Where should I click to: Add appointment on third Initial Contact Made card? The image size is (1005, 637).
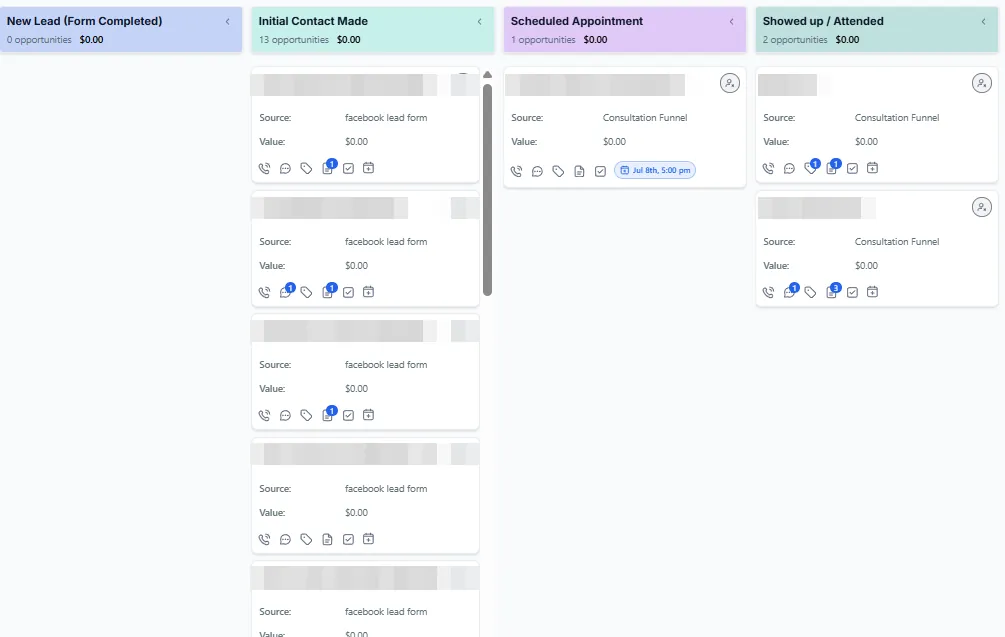point(369,415)
